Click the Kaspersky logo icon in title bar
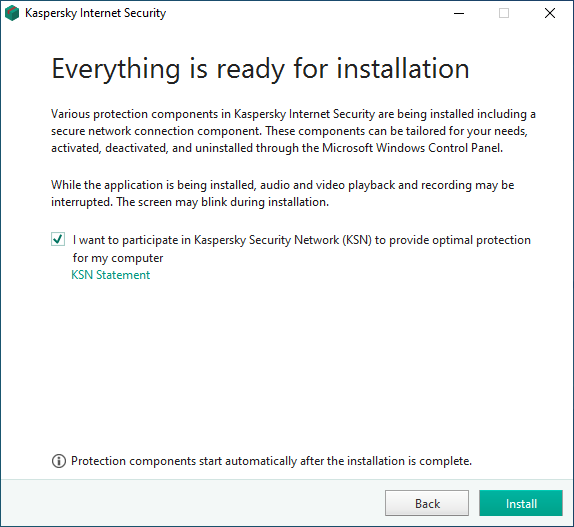Viewport: 574px width, 527px height. [12, 13]
